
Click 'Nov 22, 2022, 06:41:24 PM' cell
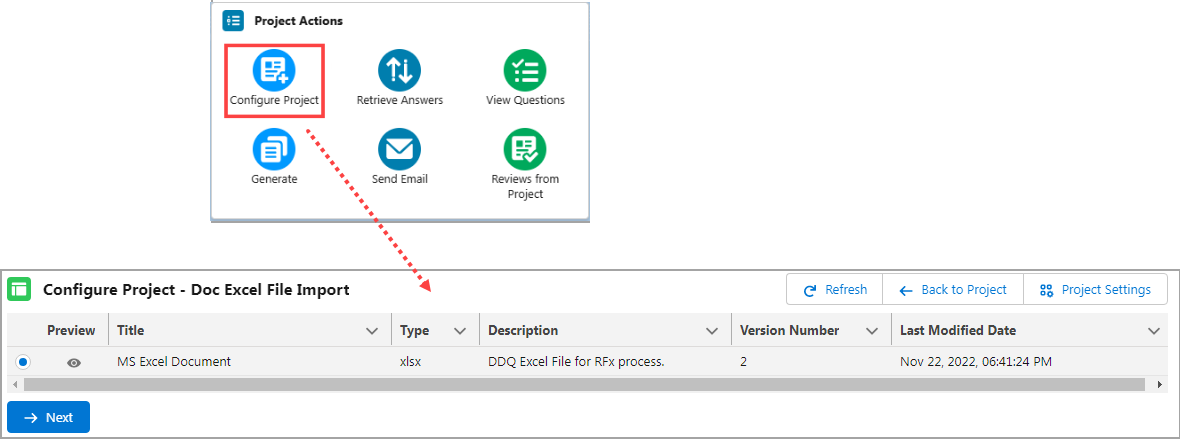(975, 361)
